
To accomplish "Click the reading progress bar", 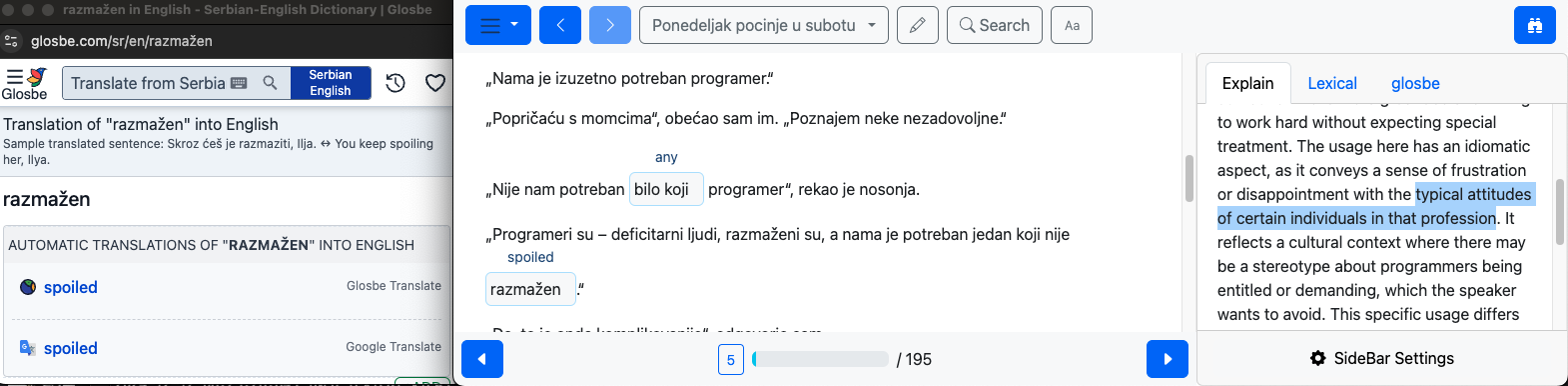I will [820, 359].
